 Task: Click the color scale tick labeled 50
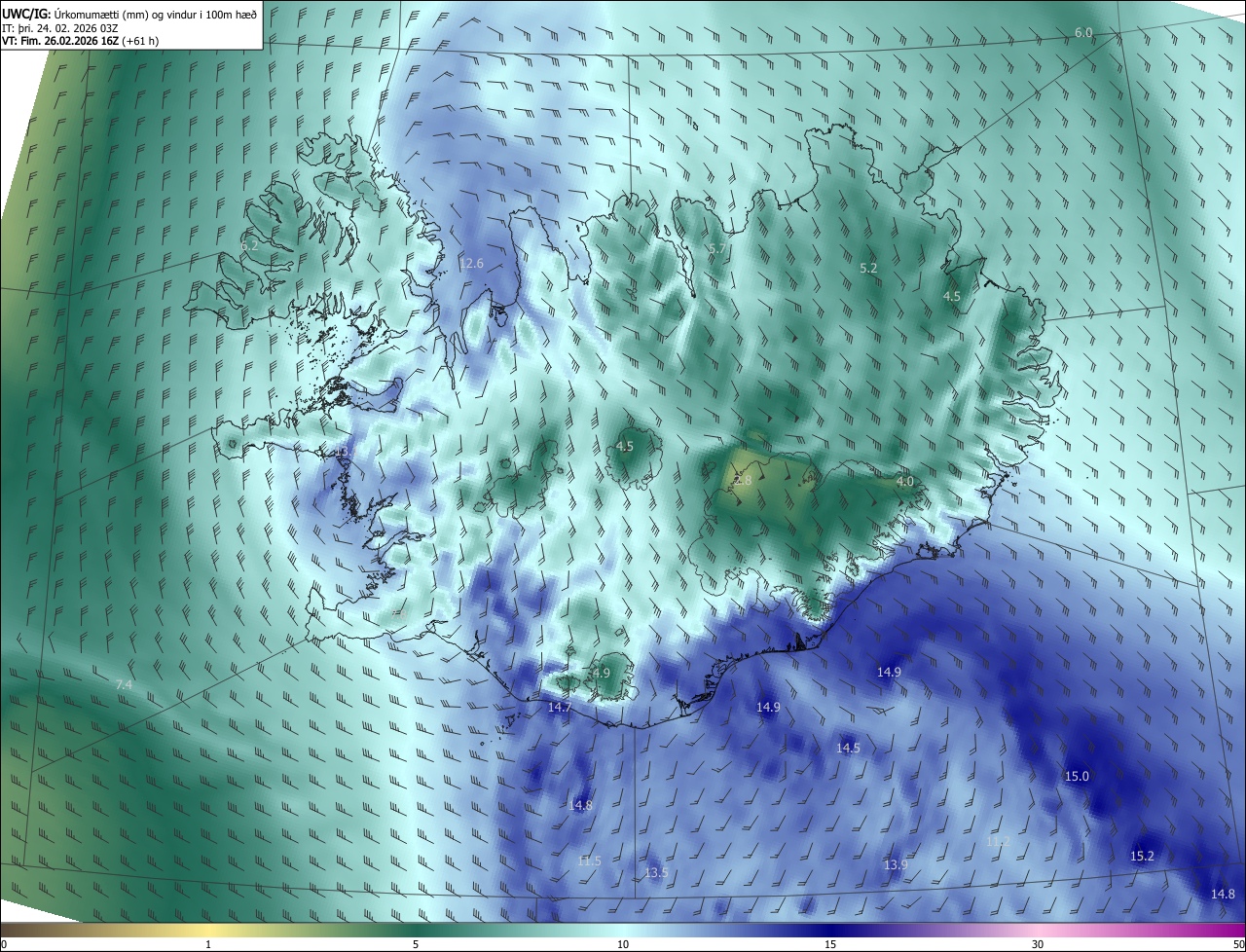(1238, 944)
